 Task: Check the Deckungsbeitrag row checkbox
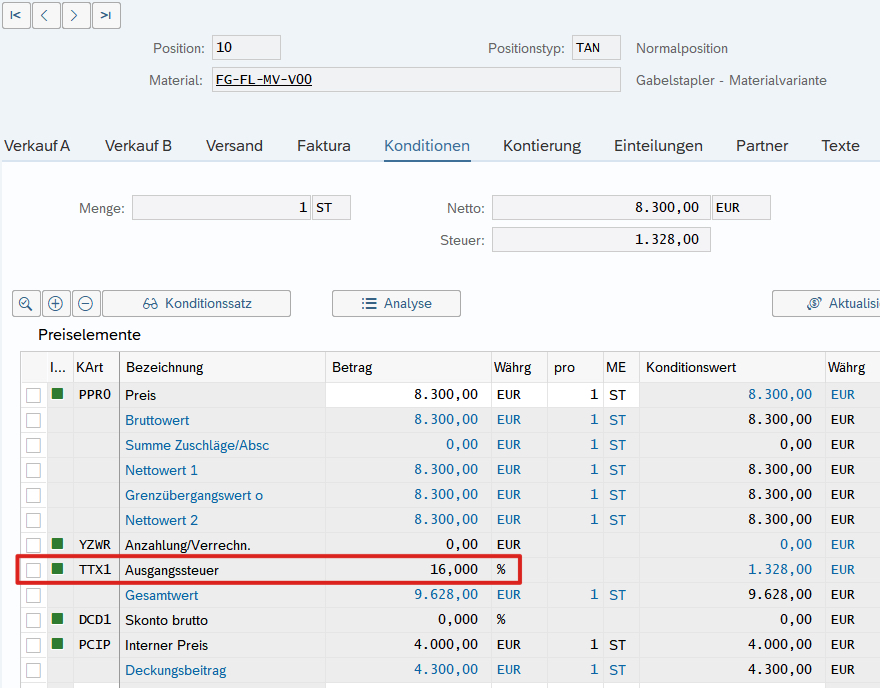click(34, 670)
